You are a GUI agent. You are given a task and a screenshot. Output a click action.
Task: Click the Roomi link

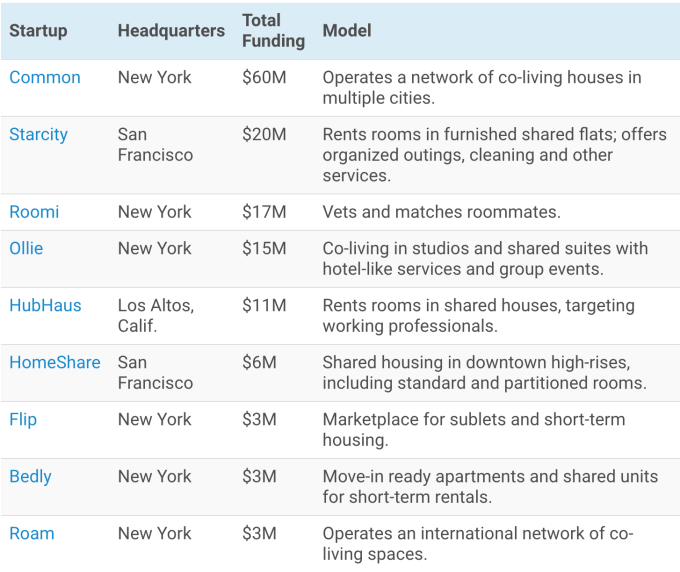[x=34, y=212]
